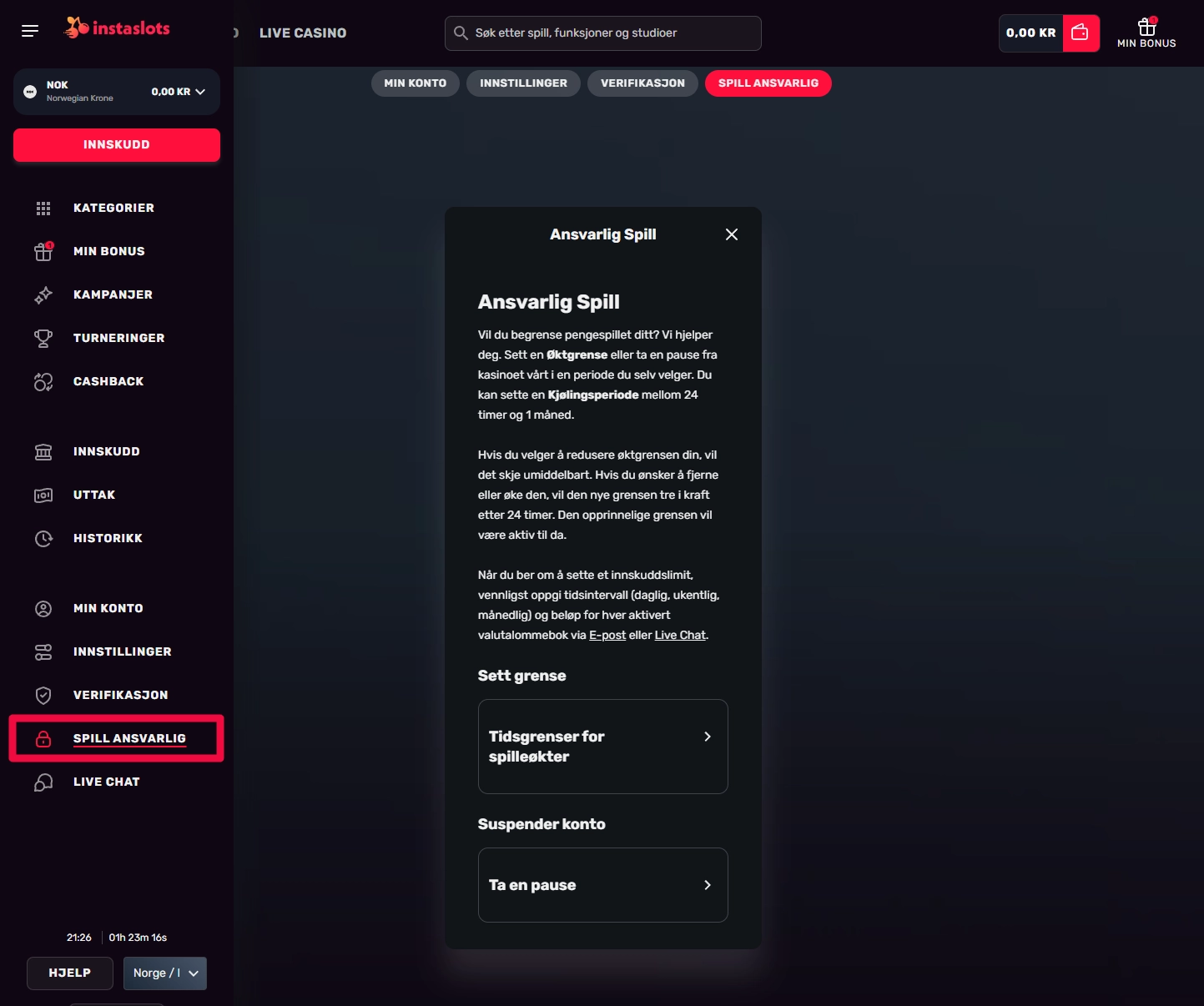Open the hamburger menu icon

coord(30,32)
